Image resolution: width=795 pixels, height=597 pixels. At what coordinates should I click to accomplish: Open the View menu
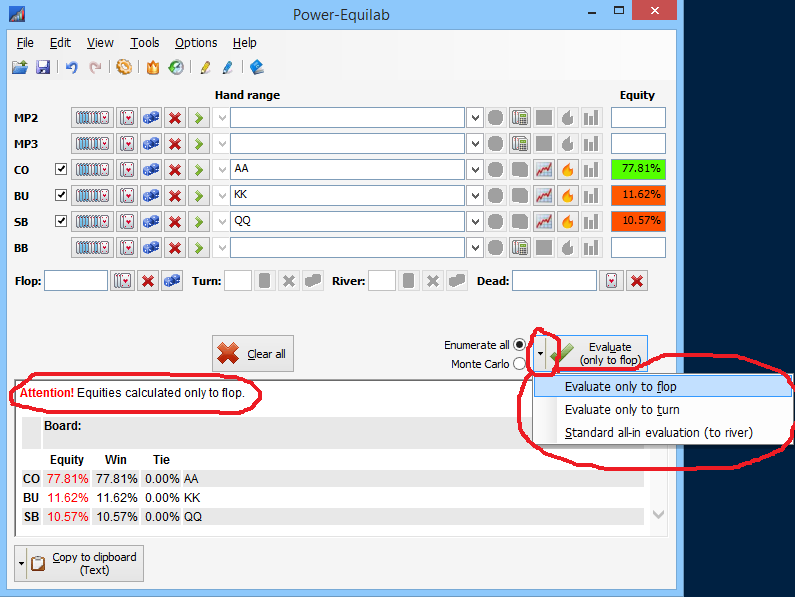[100, 43]
